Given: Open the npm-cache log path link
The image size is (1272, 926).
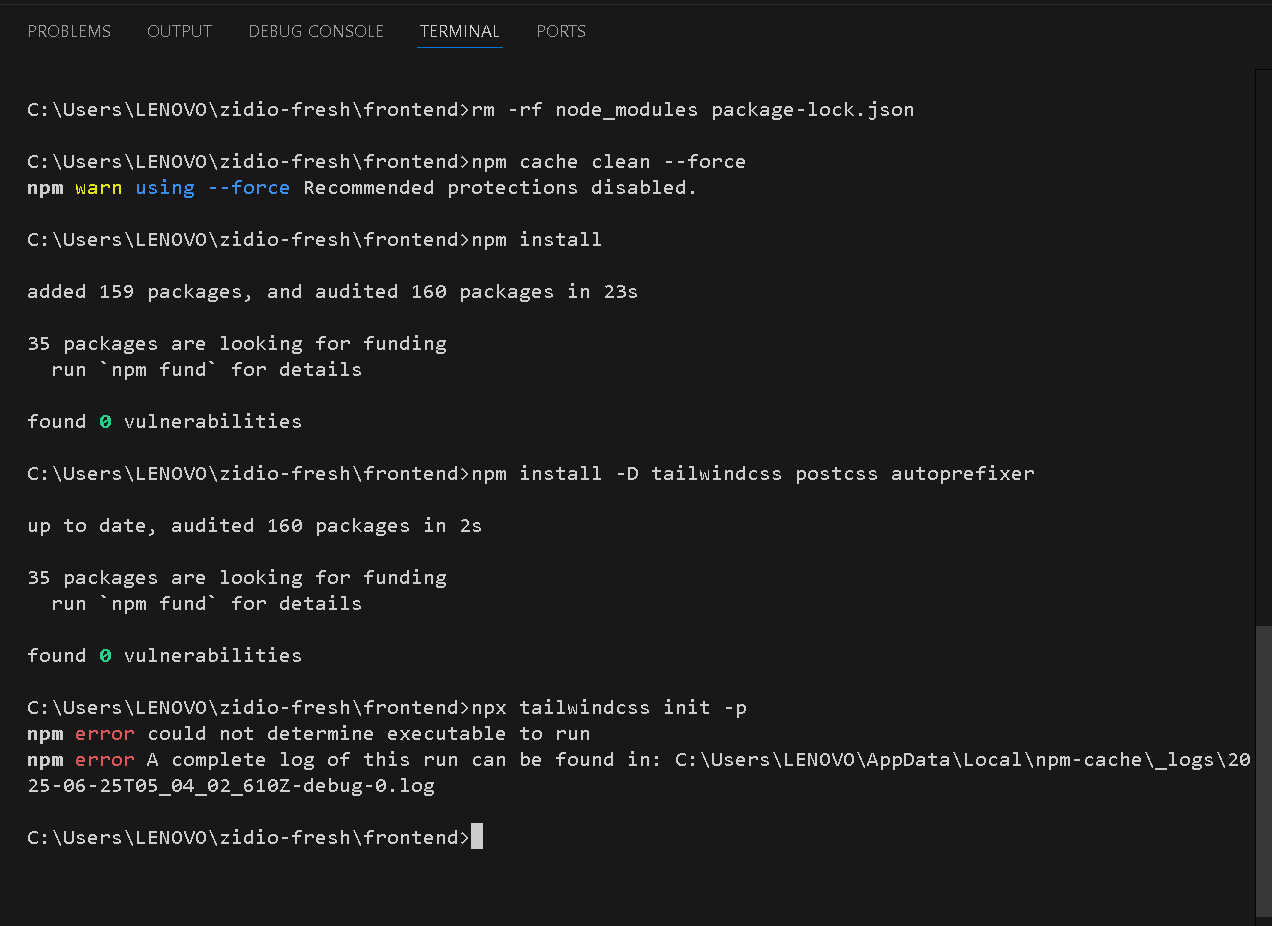Looking at the screenshot, I should click(960, 760).
